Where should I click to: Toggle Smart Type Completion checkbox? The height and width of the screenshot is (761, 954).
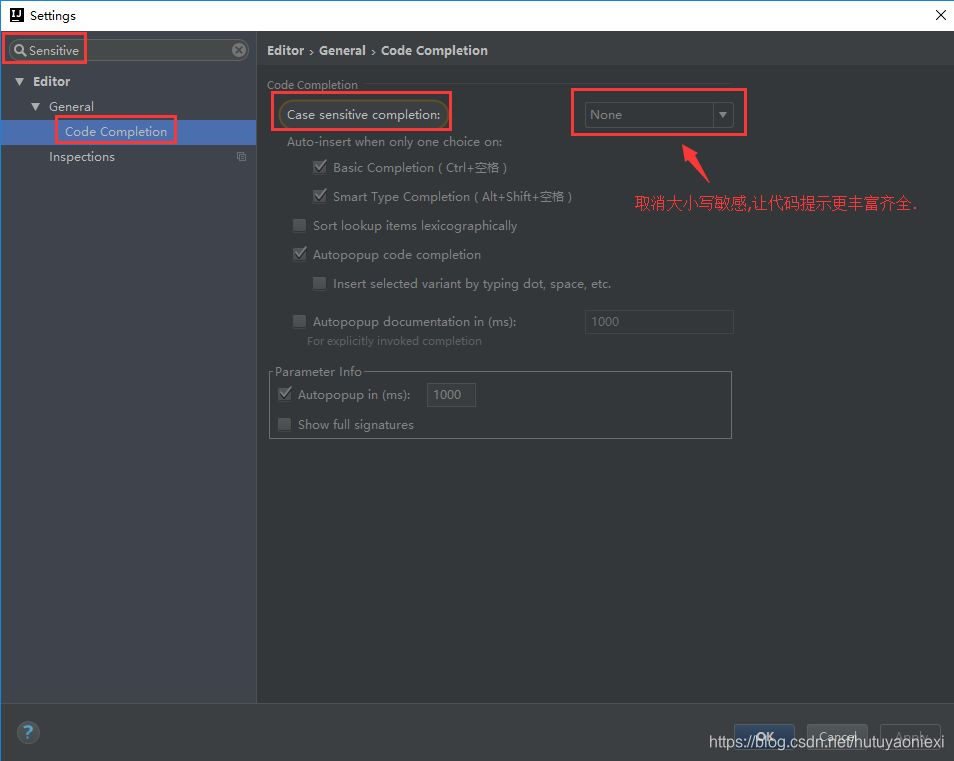(319, 196)
